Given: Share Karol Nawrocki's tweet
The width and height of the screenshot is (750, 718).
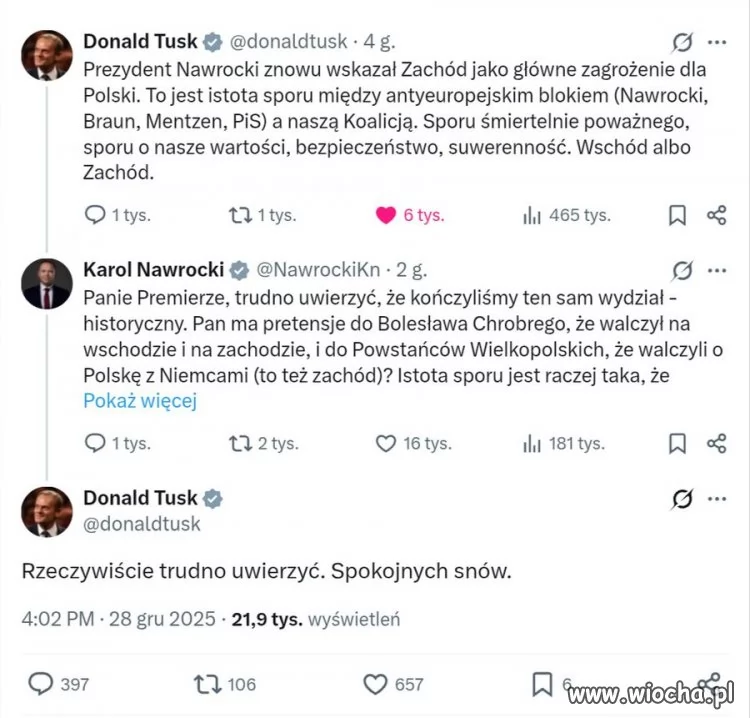Looking at the screenshot, I should 716,443.
